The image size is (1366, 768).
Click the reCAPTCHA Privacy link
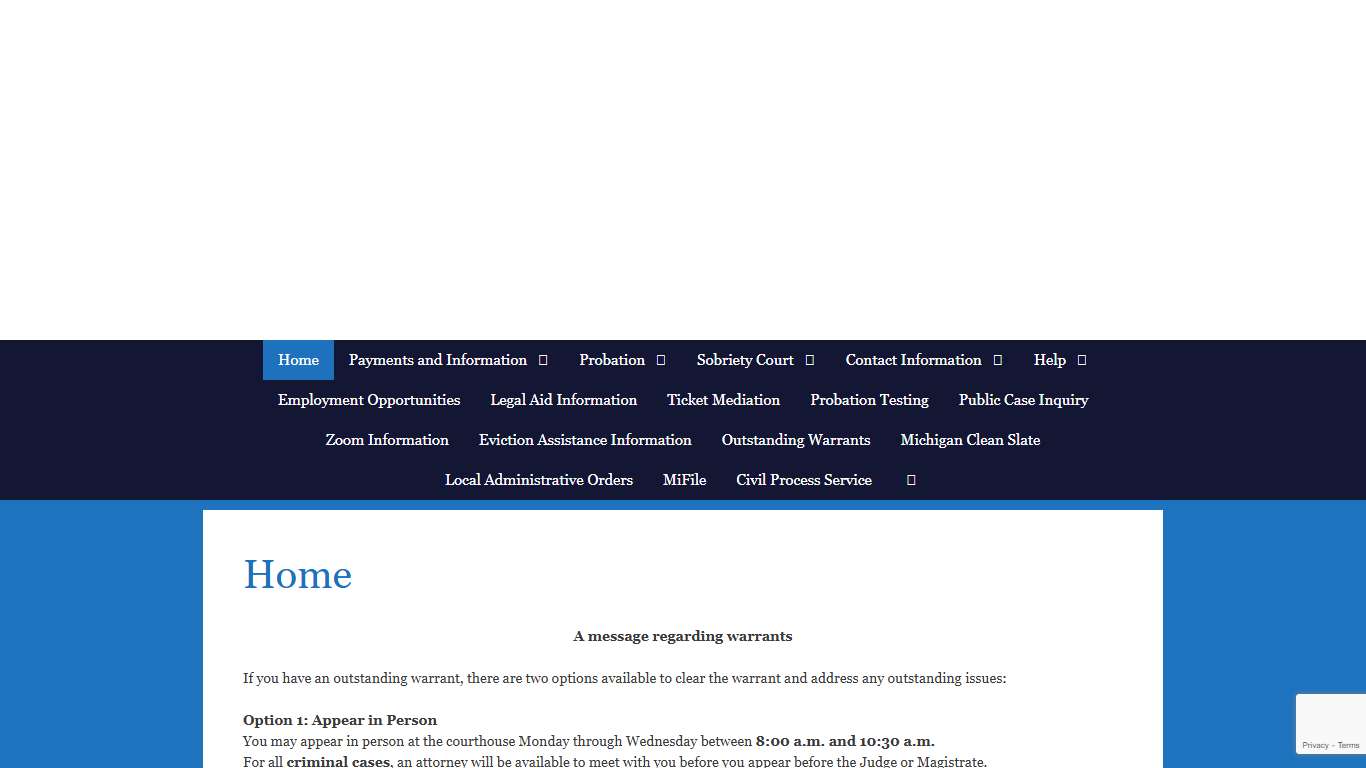(x=1314, y=745)
